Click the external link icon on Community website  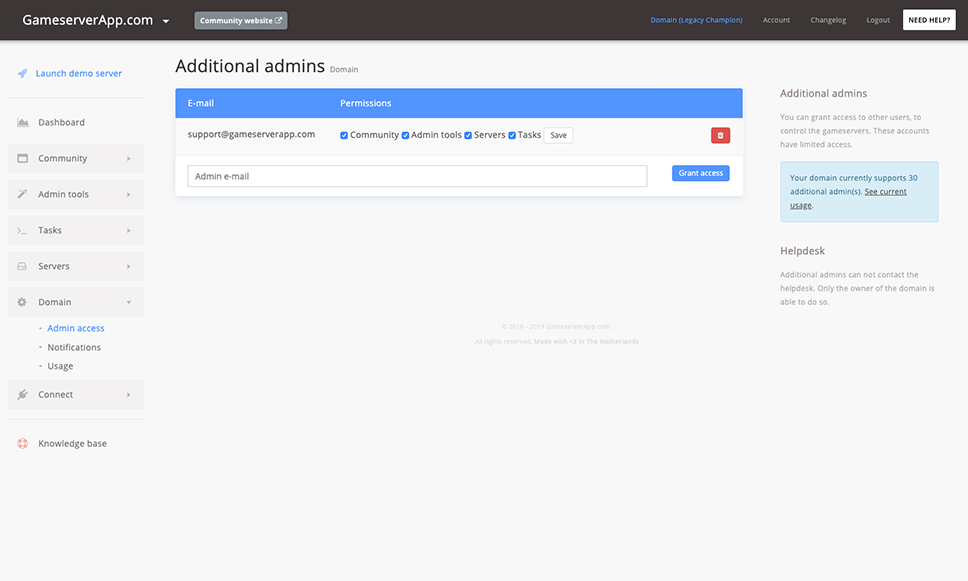click(x=278, y=20)
